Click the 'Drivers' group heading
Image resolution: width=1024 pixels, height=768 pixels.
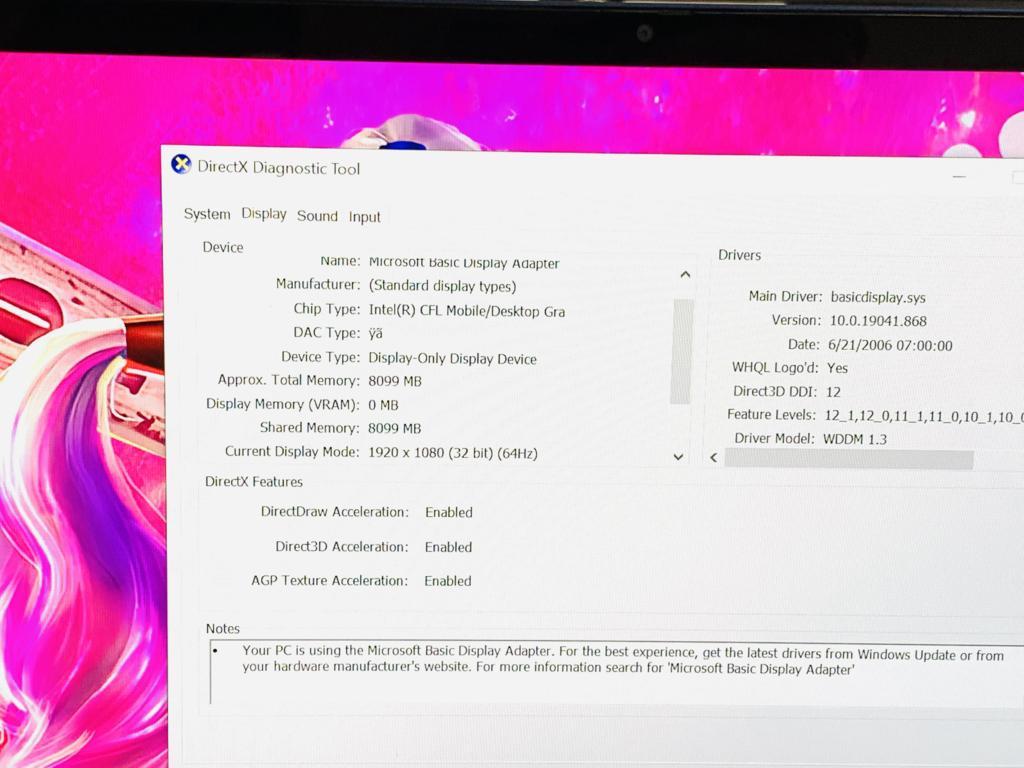[x=739, y=255]
